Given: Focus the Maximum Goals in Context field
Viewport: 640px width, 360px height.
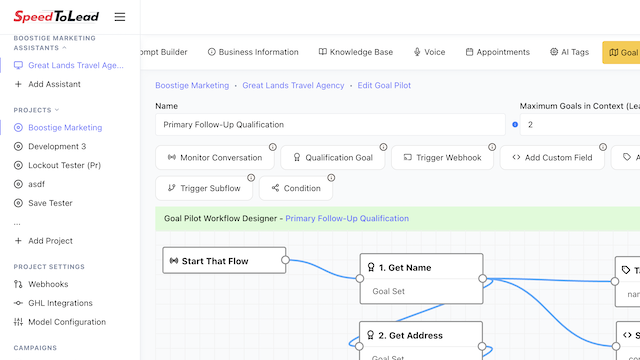Looking at the screenshot, I should click(x=580, y=124).
